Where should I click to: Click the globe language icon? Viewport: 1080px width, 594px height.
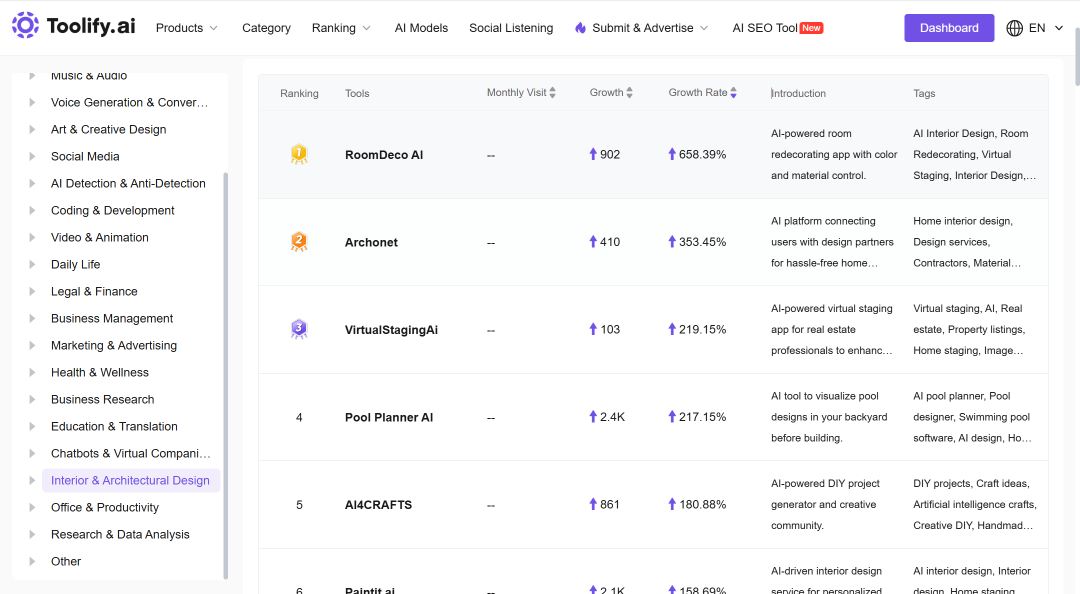(x=1014, y=28)
